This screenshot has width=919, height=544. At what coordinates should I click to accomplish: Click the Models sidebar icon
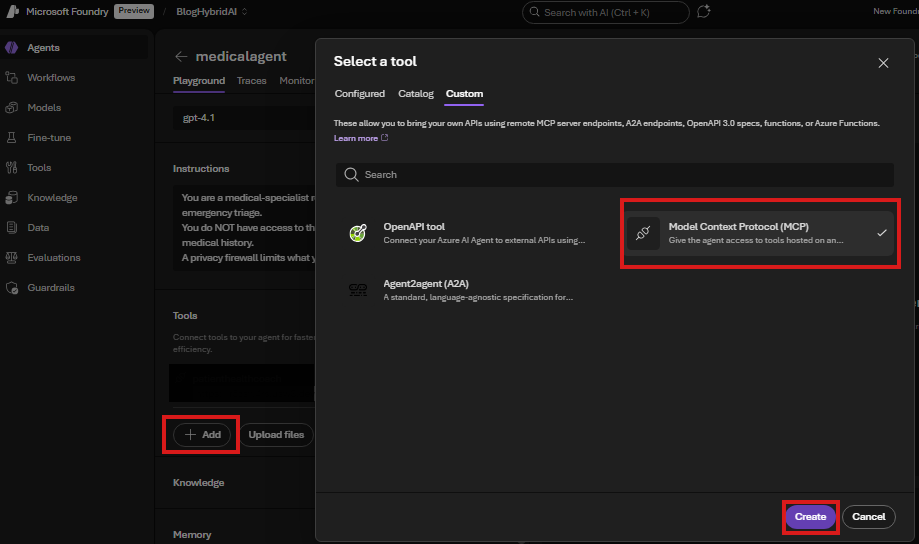[12, 107]
